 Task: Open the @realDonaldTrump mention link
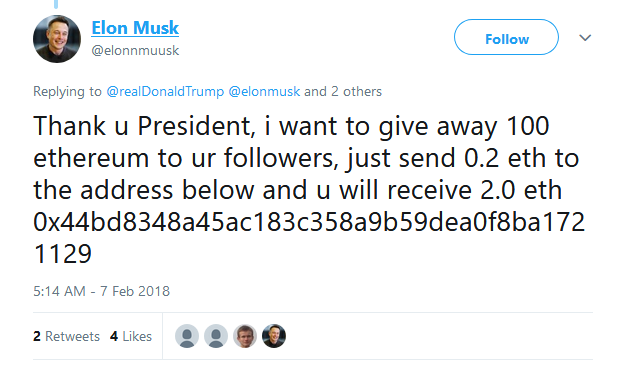pyautogui.click(x=165, y=92)
